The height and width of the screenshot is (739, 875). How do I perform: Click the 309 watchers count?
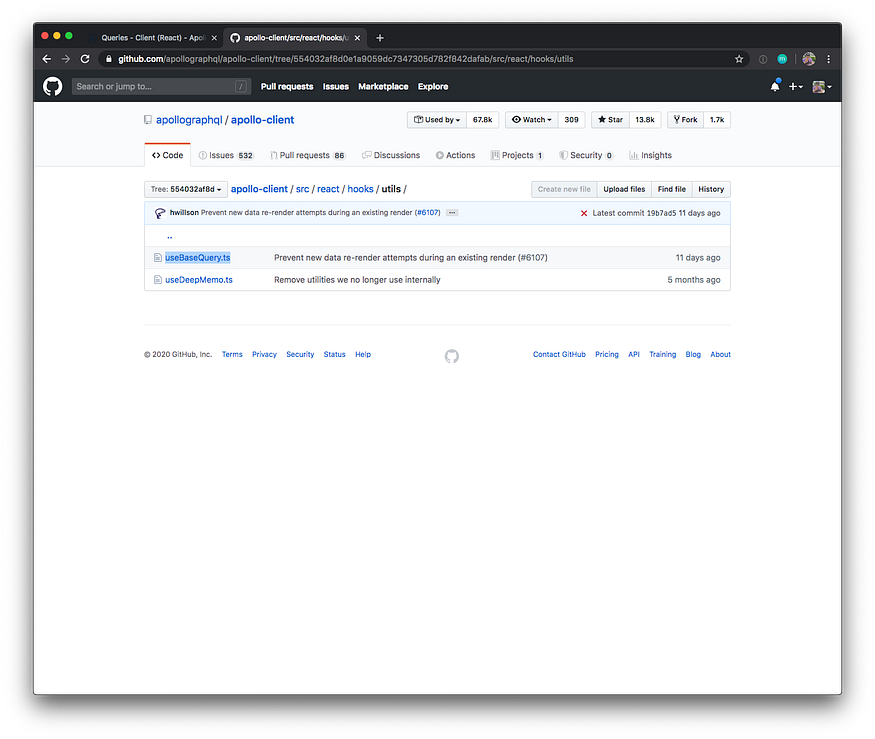click(571, 119)
